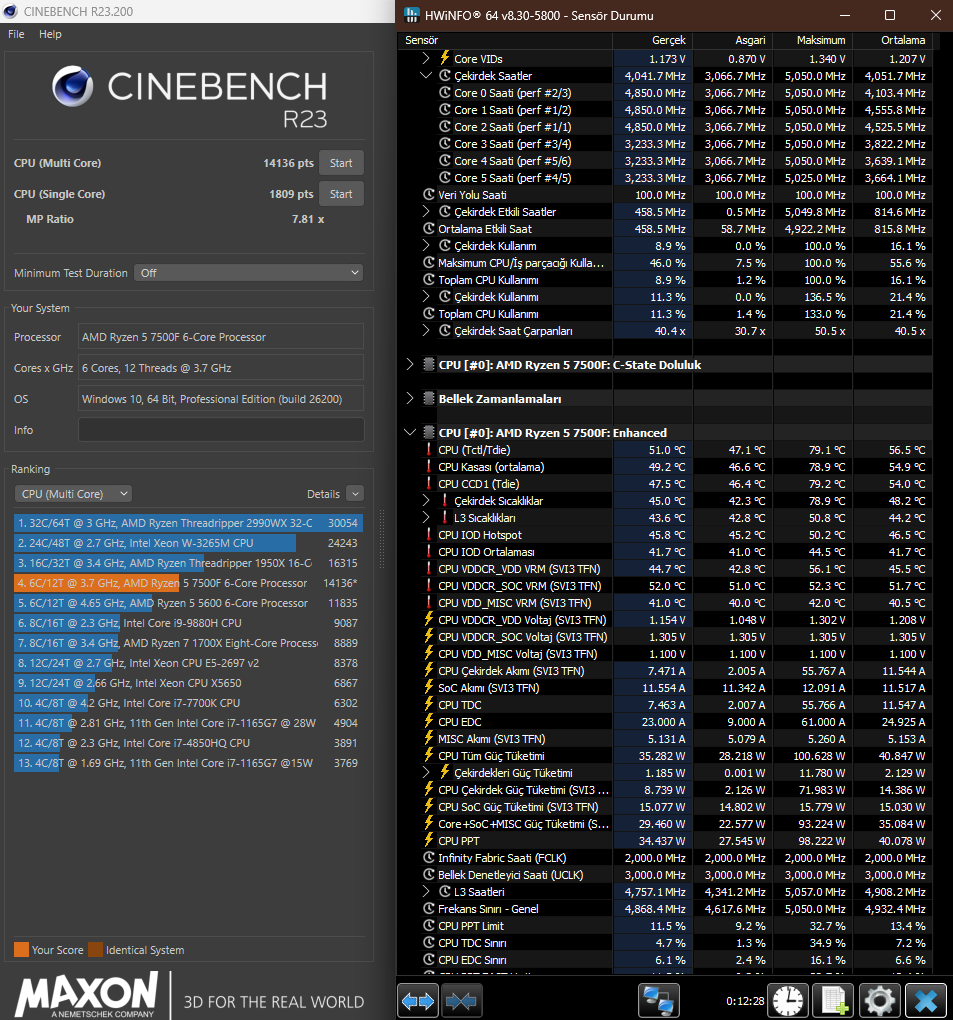Click clock icon beside Core 0 Saati
953x1020 pixels.
(x=445, y=92)
